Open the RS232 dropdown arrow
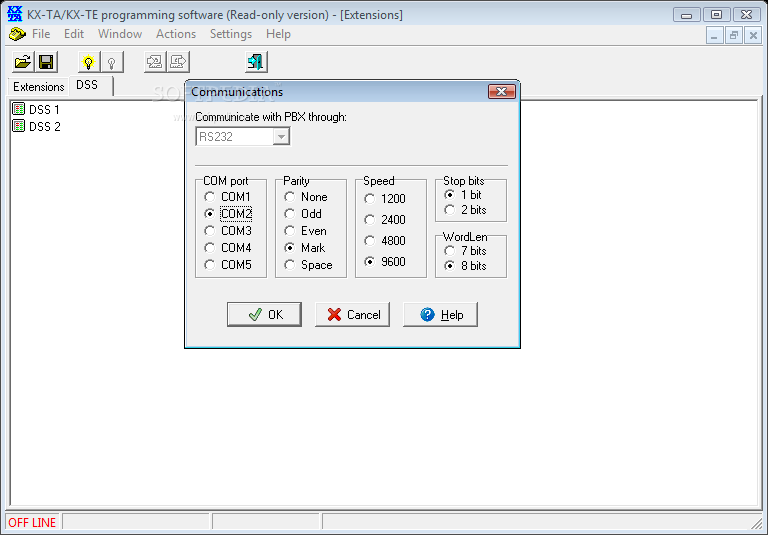 281,137
